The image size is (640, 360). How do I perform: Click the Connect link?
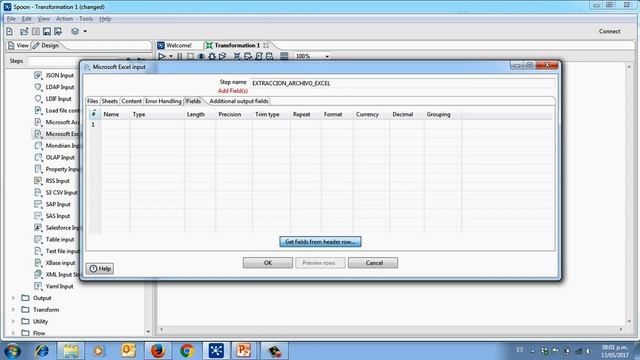point(609,31)
